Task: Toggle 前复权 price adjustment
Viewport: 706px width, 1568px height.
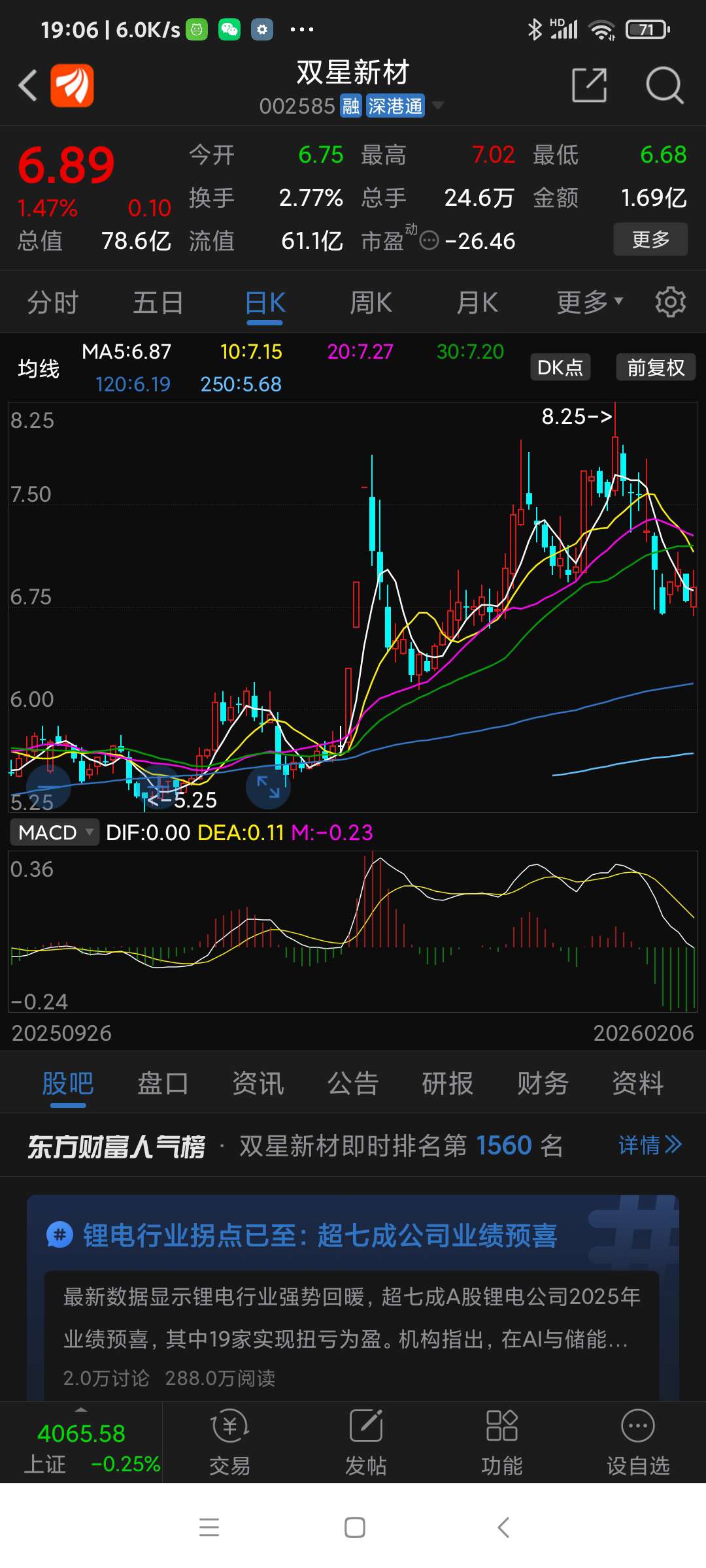Action: click(x=656, y=367)
